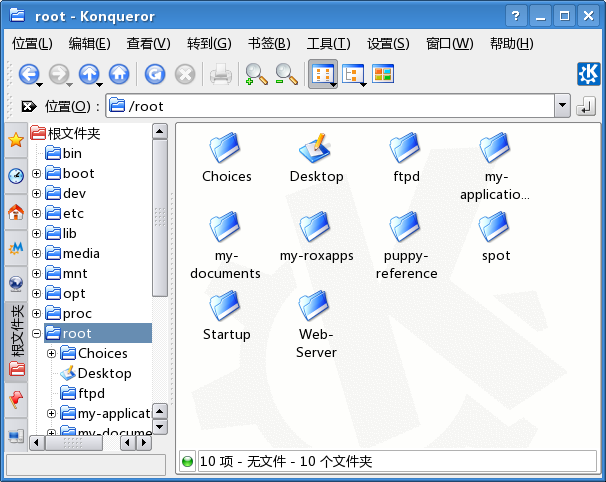Open the Home folder house sidebar tab

point(16,212)
